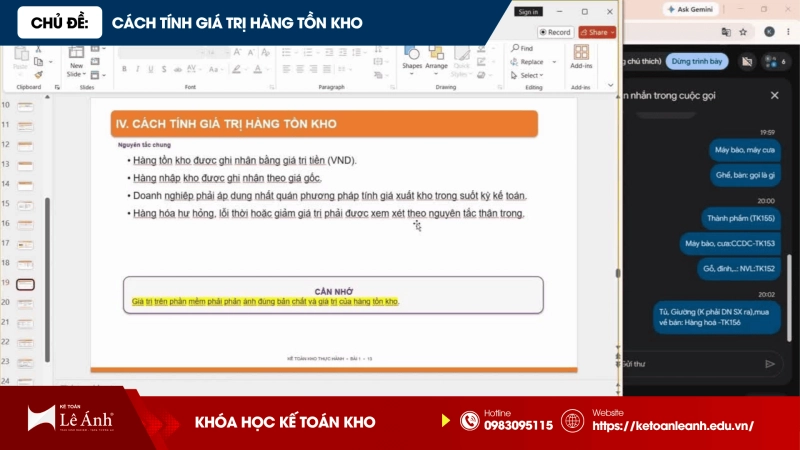Click the Justify text alignment icon
This screenshot has width=800, height=450.
tap(327, 69)
